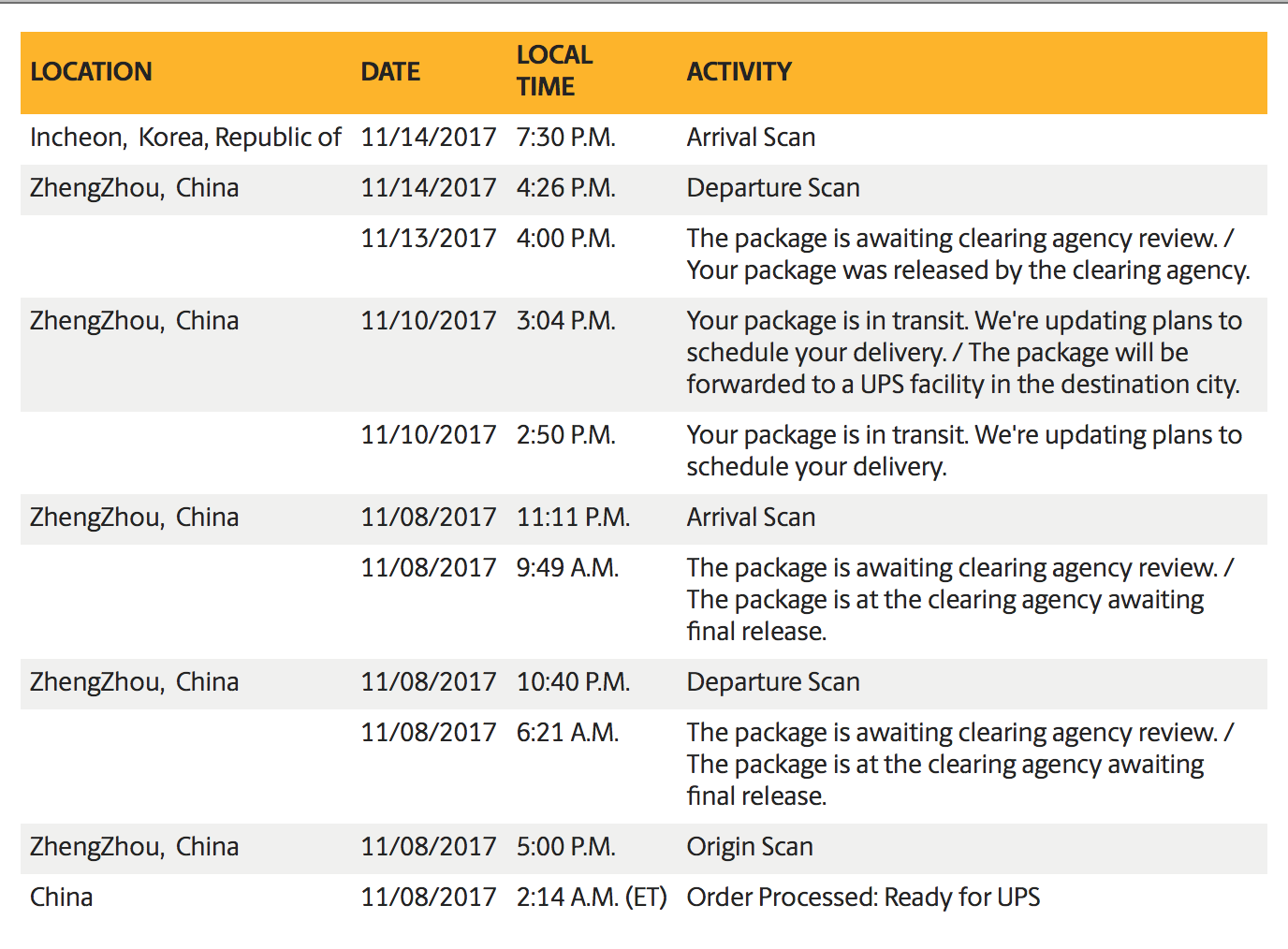Select the 'forwarded to a UPS facility' activity text
Viewport: 1288px width, 949px height.
click(x=962, y=385)
